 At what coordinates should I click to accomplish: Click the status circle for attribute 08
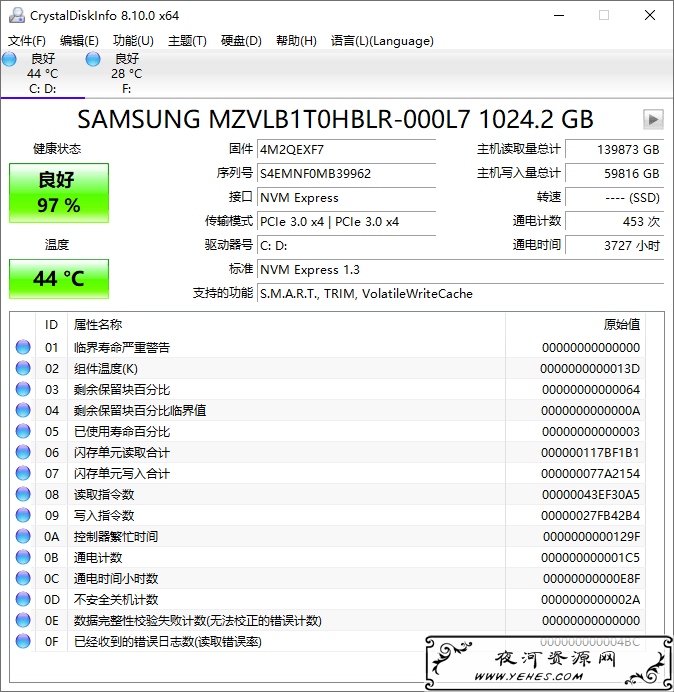pyautogui.click(x=23, y=494)
